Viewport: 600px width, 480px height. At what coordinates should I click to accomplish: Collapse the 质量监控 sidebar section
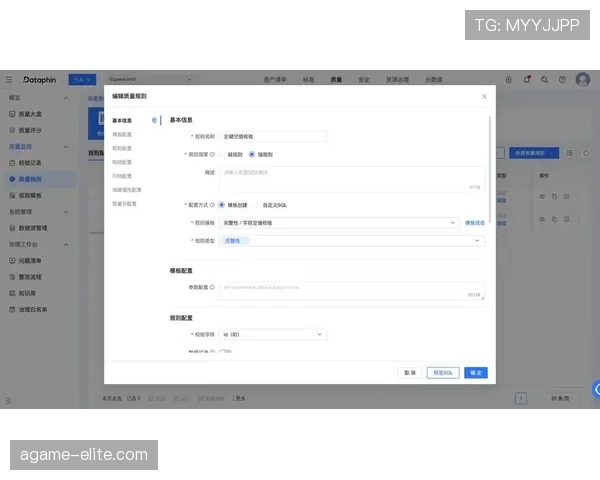coord(66,147)
